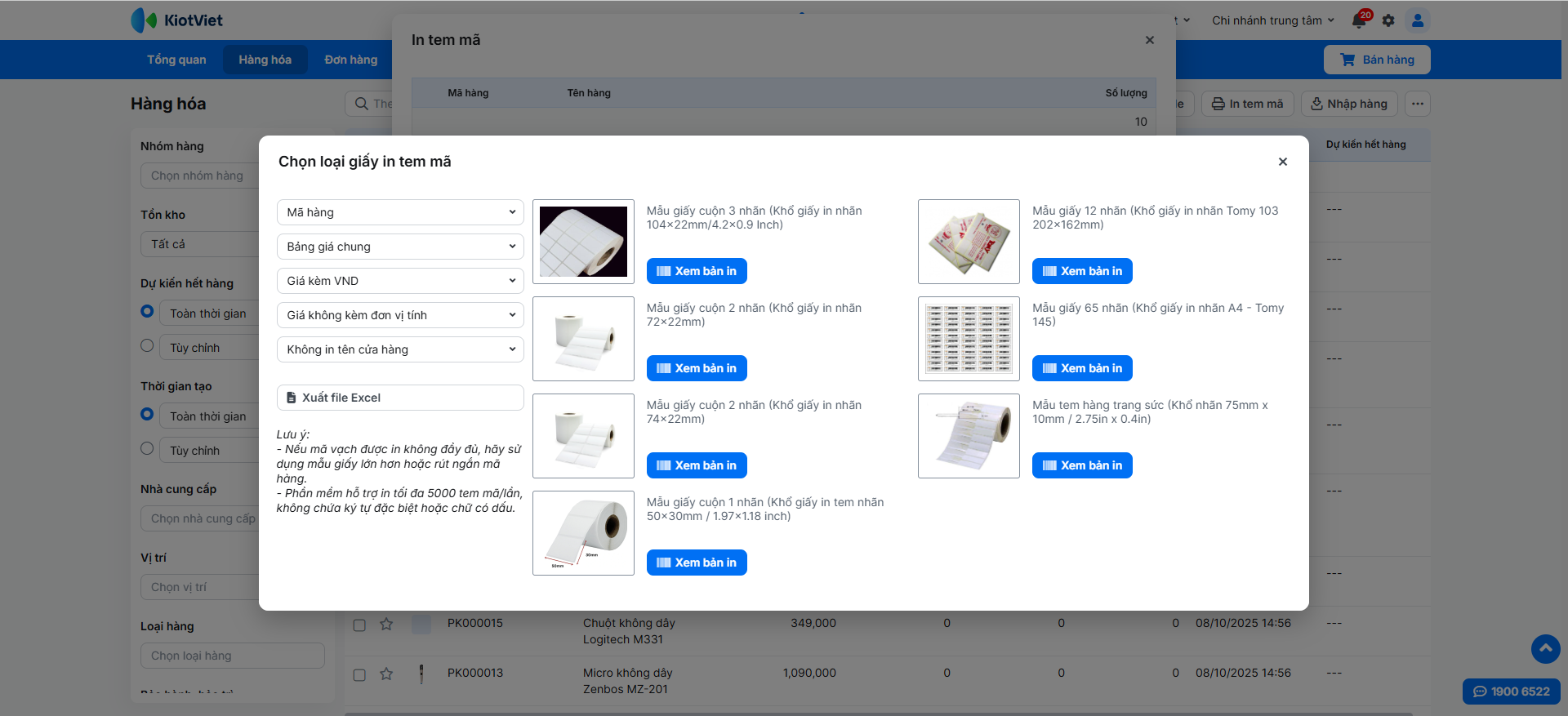Click the Tên hàng column header
The width and height of the screenshot is (1568, 716).
pyautogui.click(x=589, y=93)
